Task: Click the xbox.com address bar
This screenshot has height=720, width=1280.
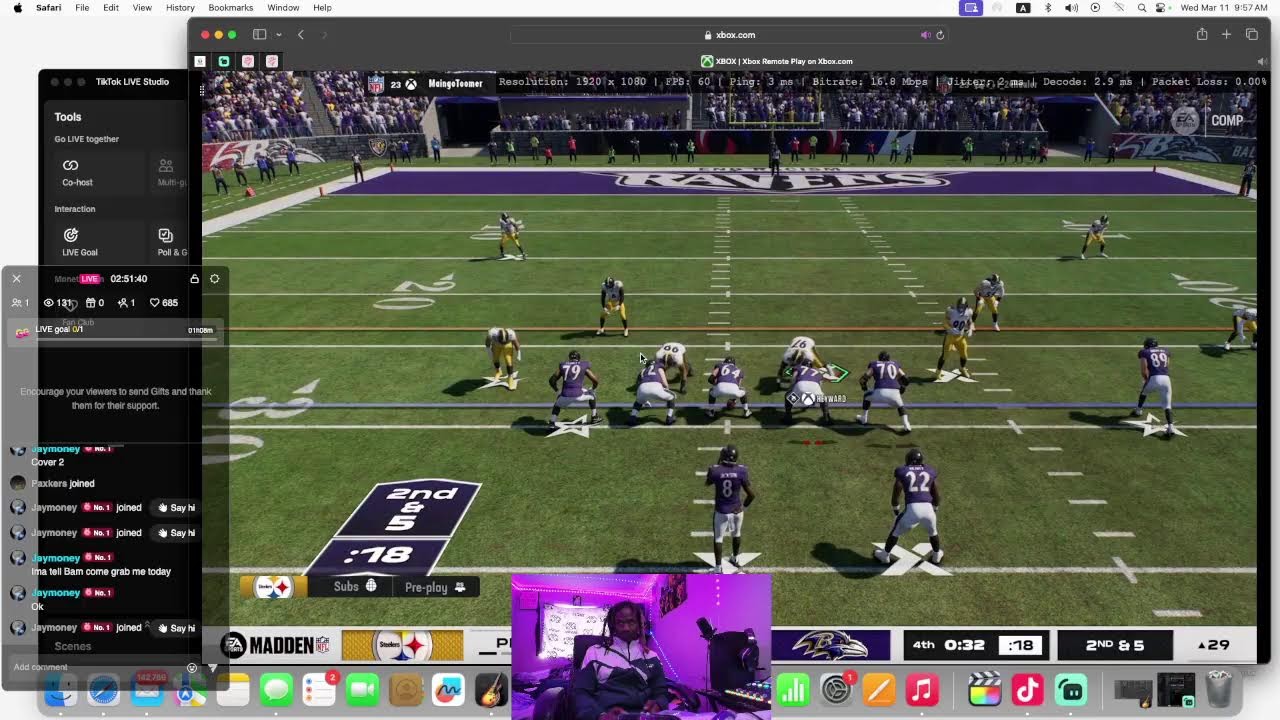Action: point(728,35)
